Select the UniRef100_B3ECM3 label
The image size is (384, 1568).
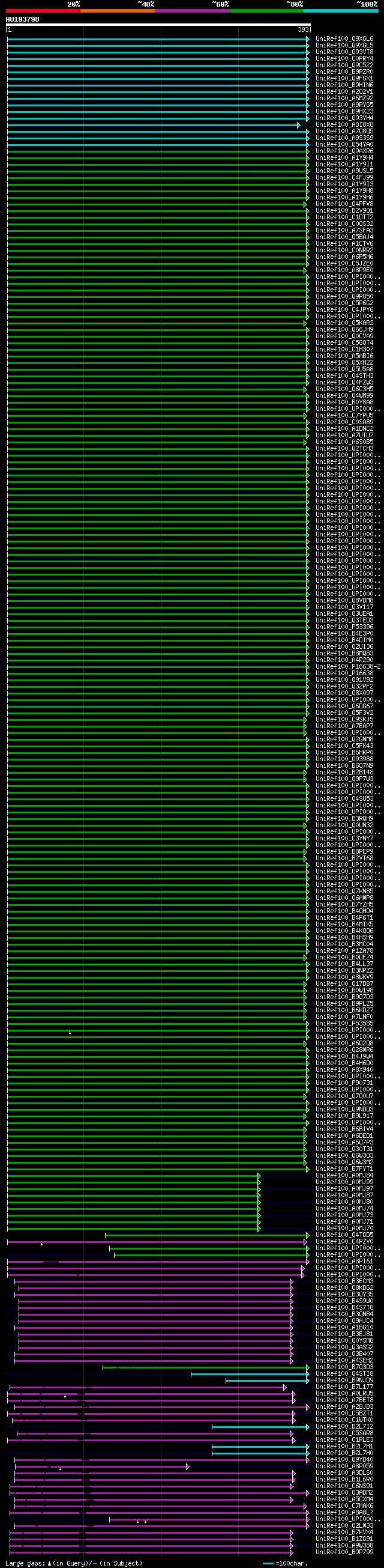344,1281
